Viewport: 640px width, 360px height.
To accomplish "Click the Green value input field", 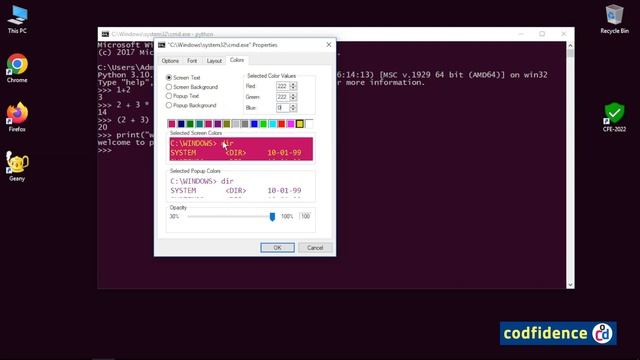I will [x=282, y=97].
